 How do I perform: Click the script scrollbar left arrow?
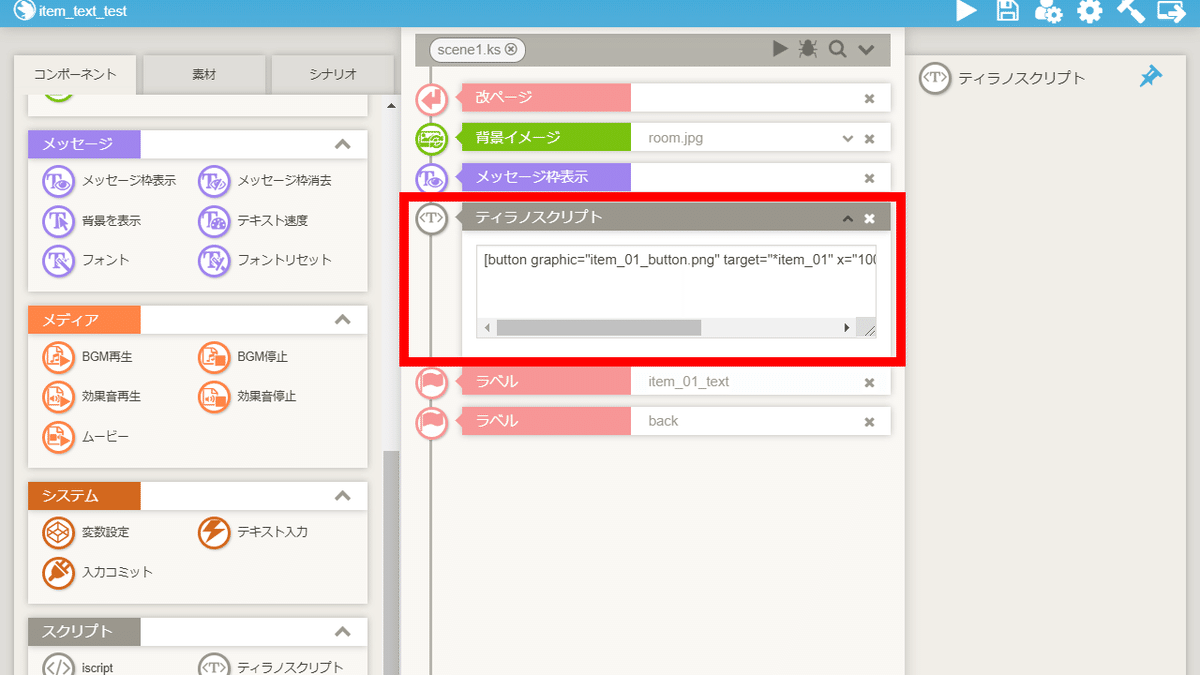[x=488, y=328]
